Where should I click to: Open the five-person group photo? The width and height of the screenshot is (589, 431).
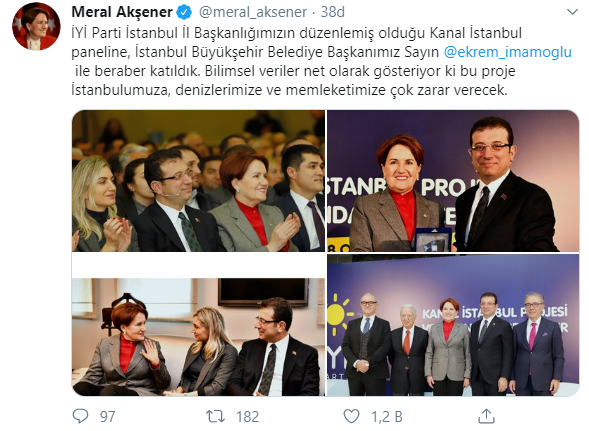pyautogui.click(x=453, y=325)
